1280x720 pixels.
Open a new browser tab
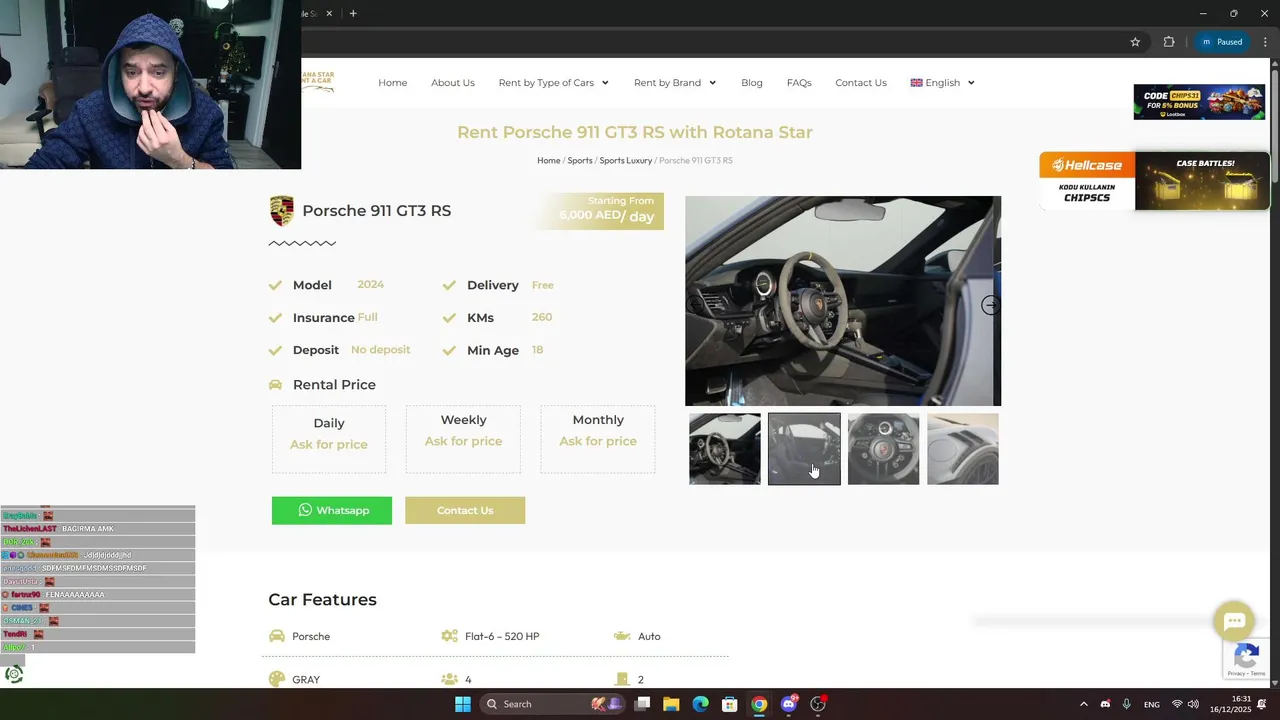(x=353, y=13)
